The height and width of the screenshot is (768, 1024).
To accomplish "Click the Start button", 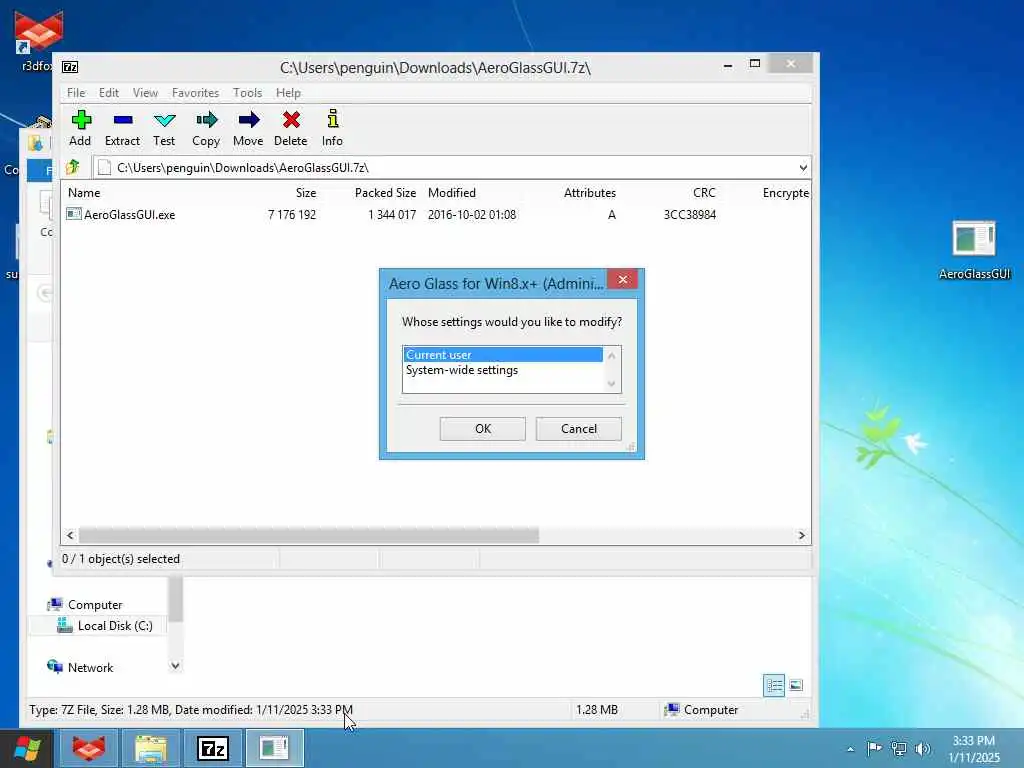I will point(26,748).
